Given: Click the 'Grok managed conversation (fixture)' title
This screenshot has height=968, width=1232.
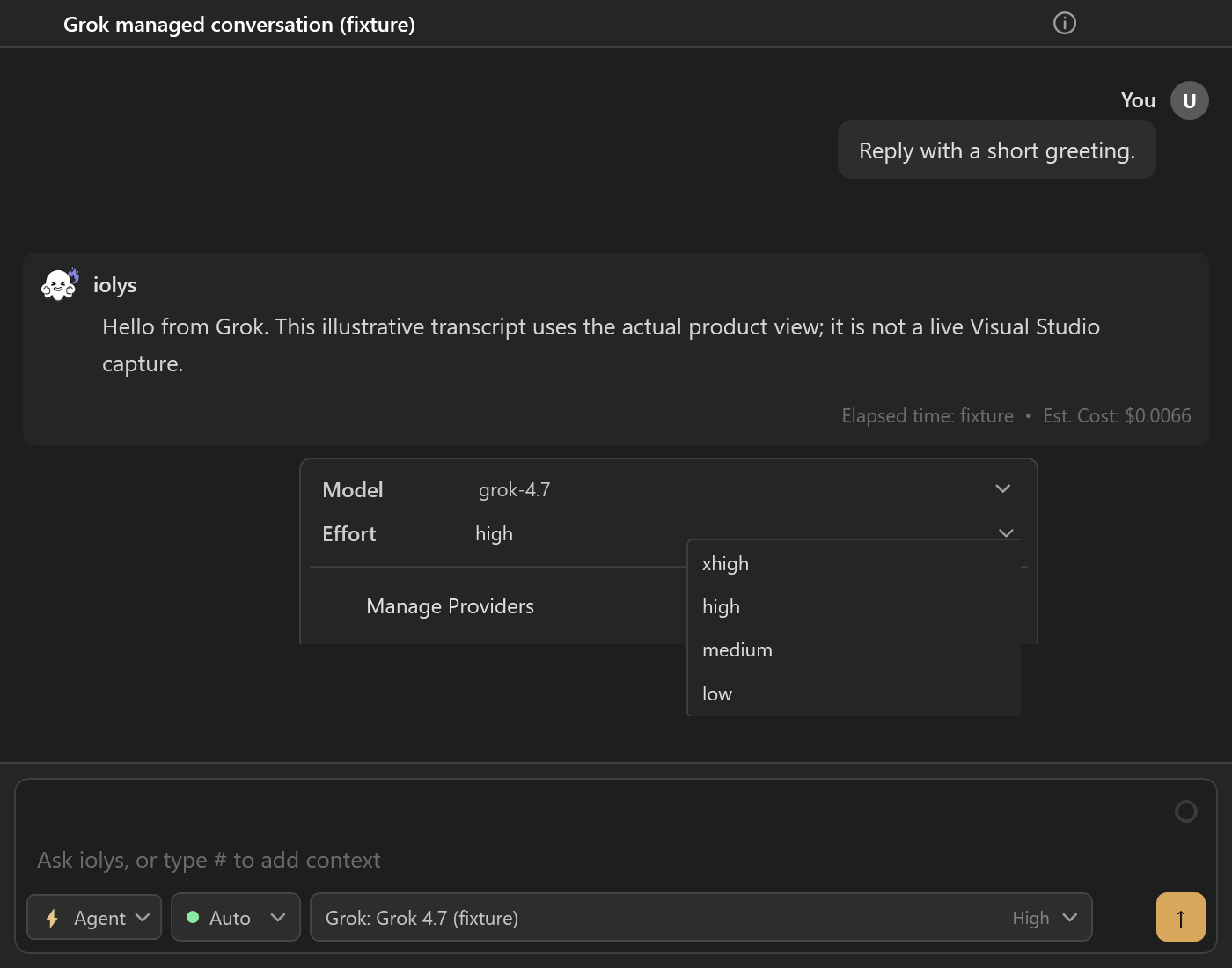Looking at the screenshot, I should pyautogui.click(x=239, y=25).
